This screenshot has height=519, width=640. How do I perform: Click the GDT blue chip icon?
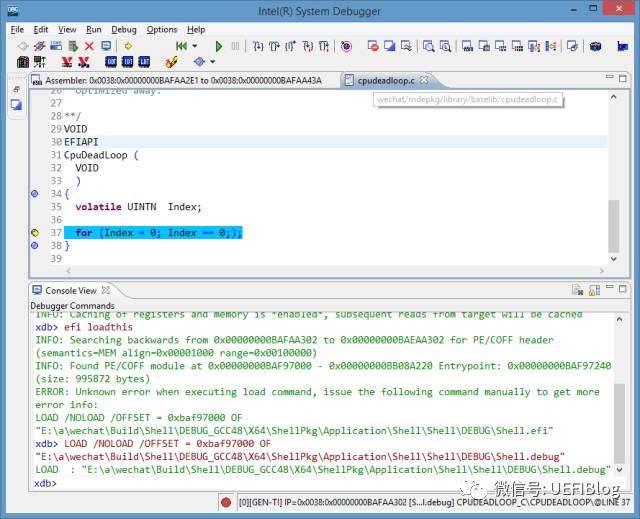point(111,62)
